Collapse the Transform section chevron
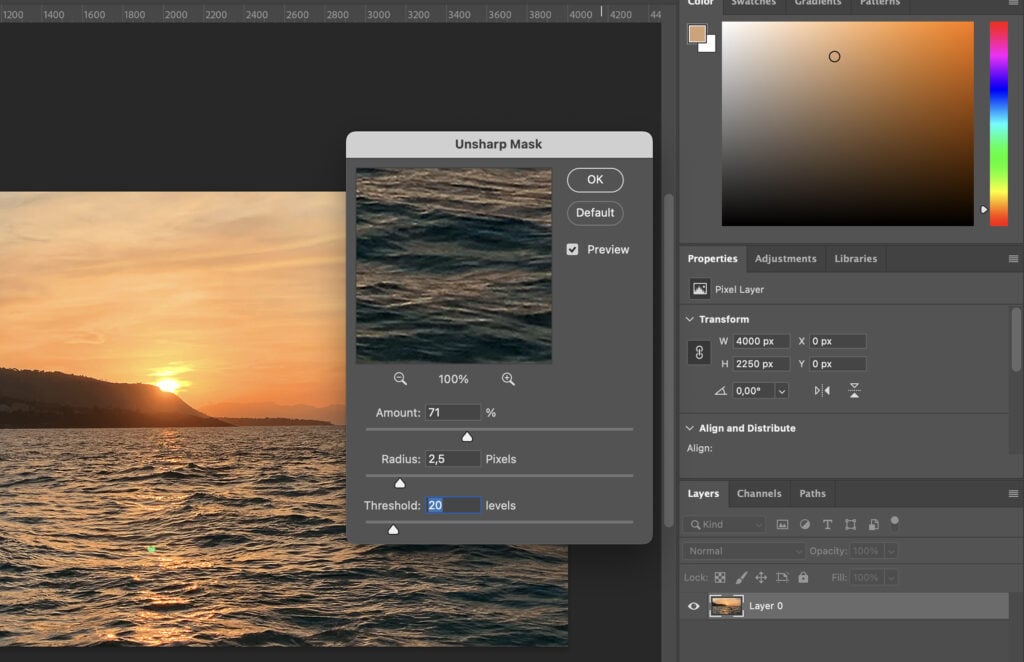 click(x=689, y=319)
